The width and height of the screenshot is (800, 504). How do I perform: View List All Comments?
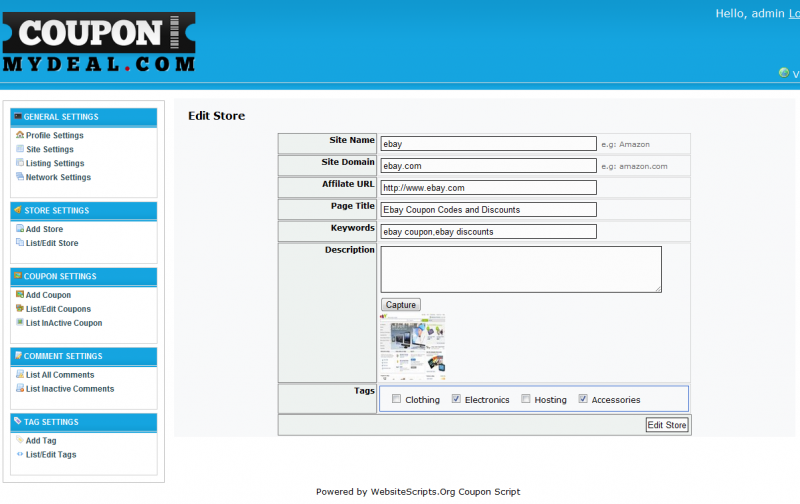tap(60, 374)
